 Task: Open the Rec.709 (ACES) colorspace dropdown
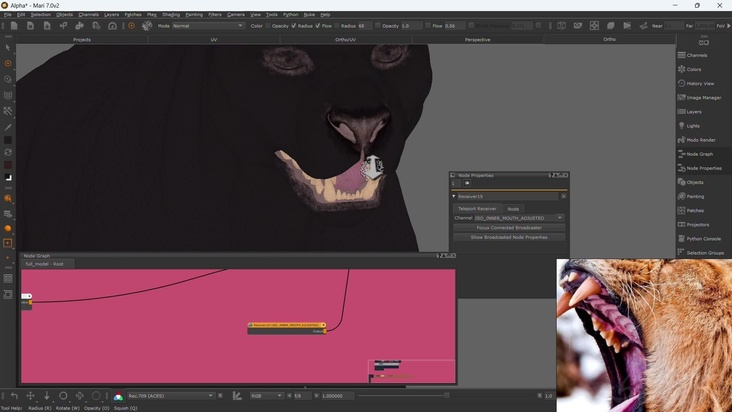(170, 396)
